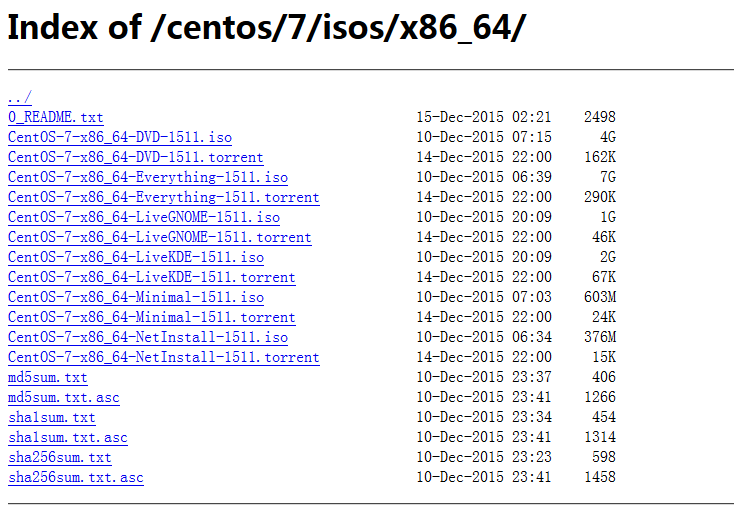Open the sha1sum.txt.asc signature link

[68, 438]
